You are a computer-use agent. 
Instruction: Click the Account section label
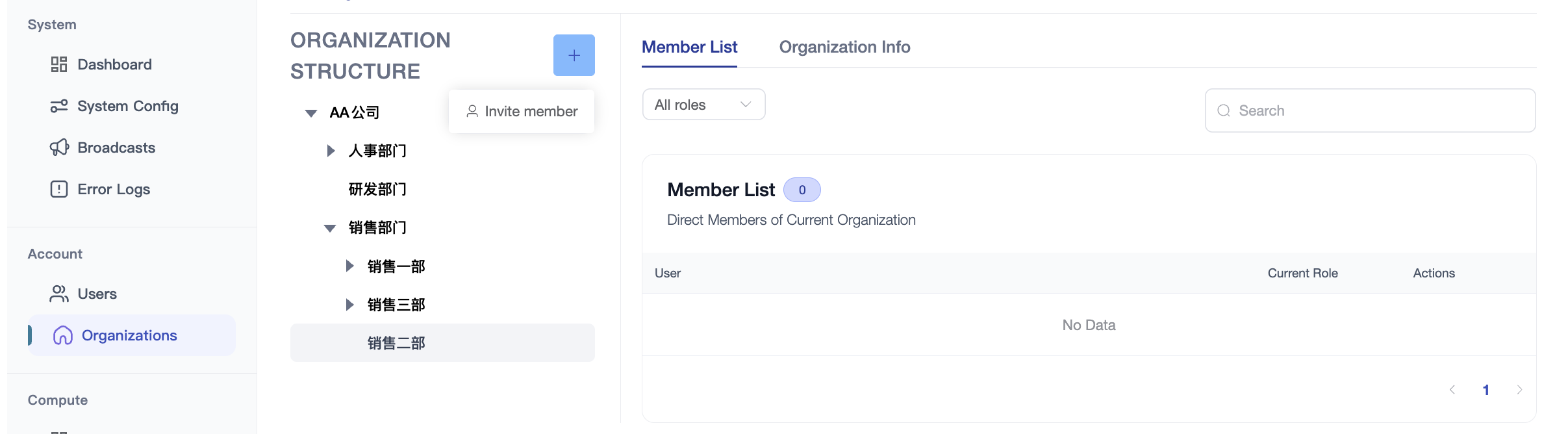55,254
